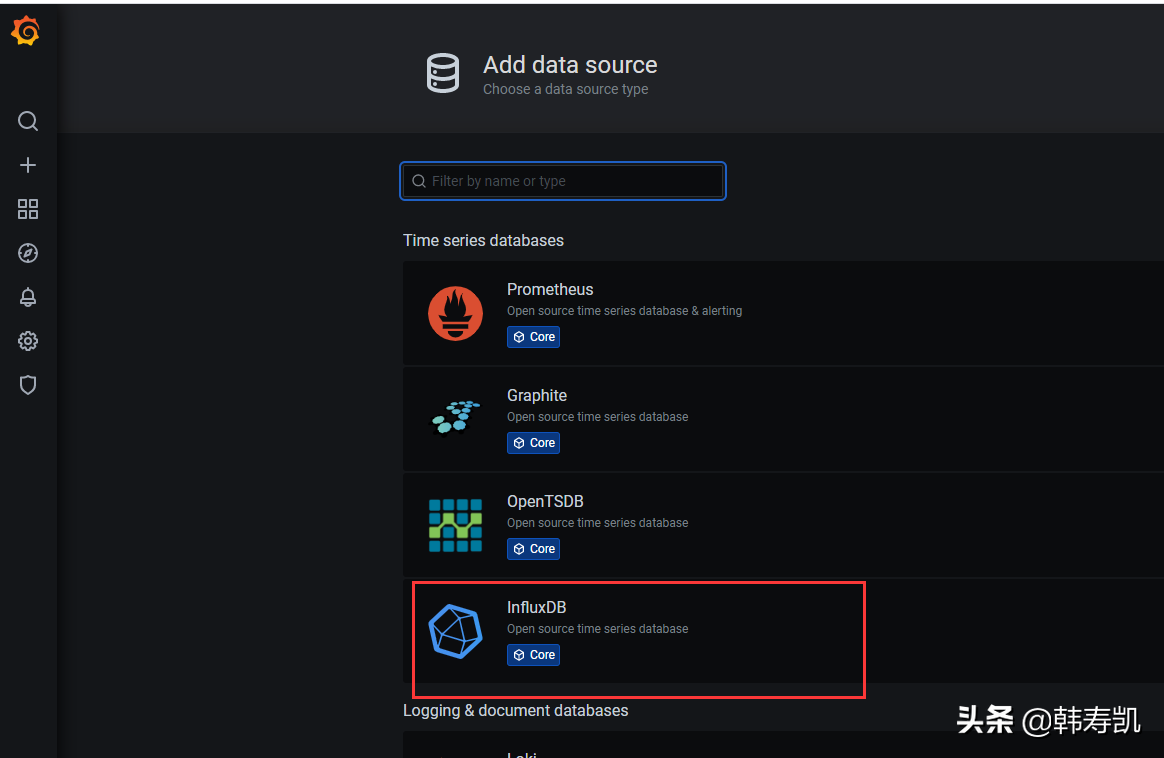Image resolution: width=1164 pixels, height=758 pixels.
Task: Click the Core badge under InfluxDB
Action: (x=533, y=654)
